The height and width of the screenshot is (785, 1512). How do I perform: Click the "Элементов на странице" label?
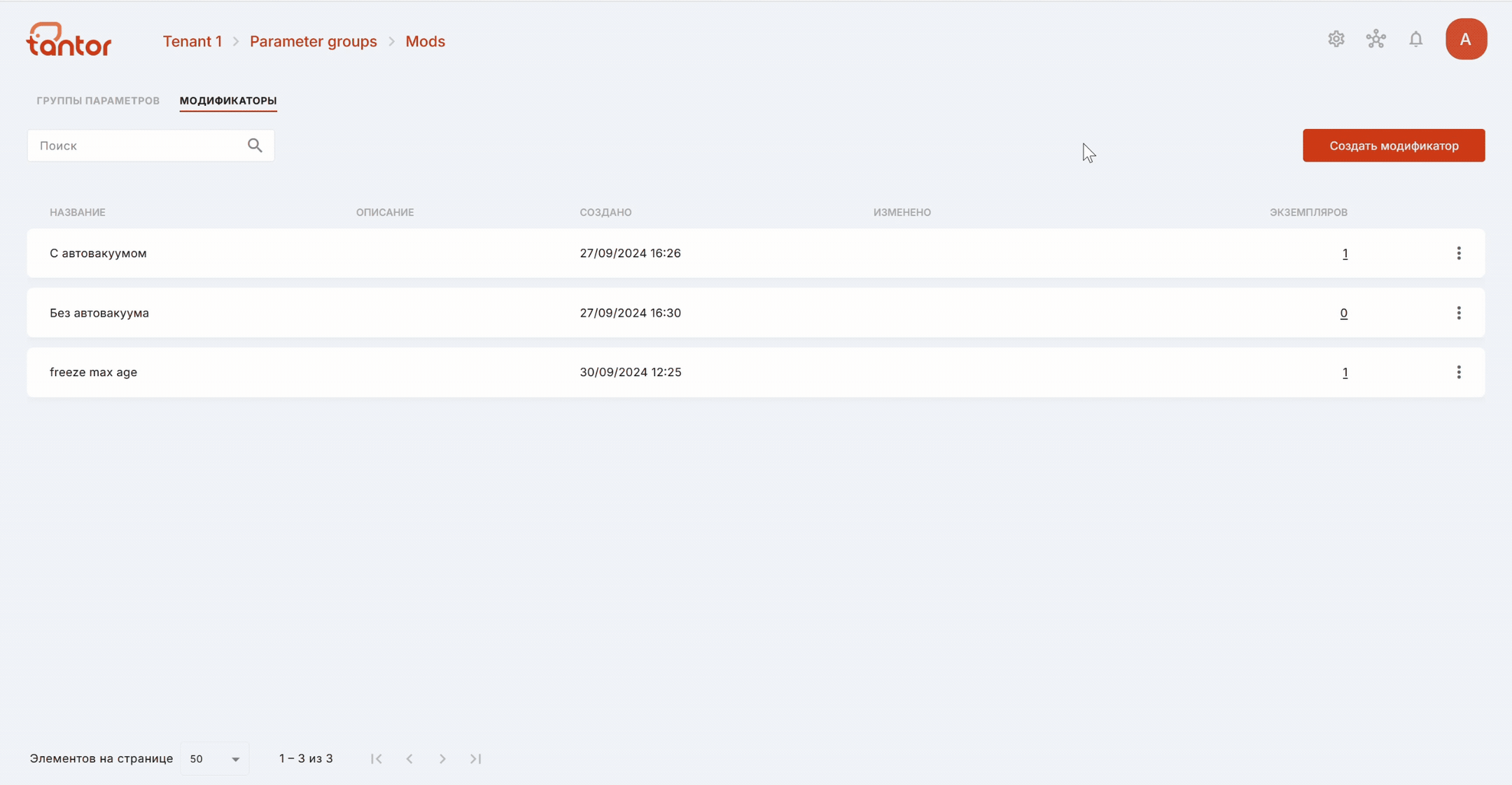click(101, 758)
